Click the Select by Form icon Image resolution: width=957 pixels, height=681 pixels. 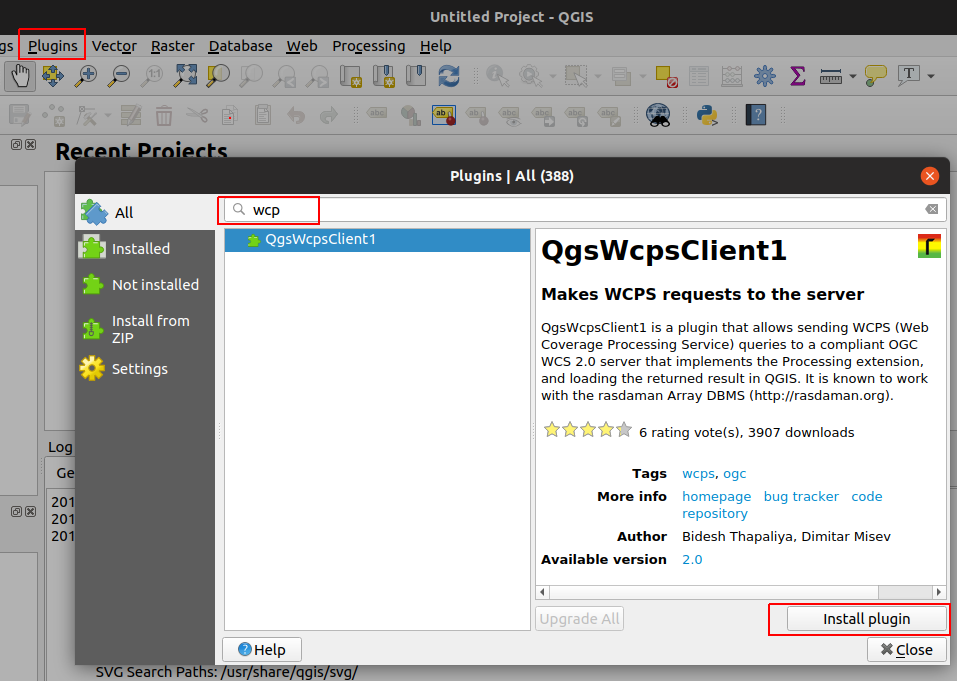coord(621,76)
